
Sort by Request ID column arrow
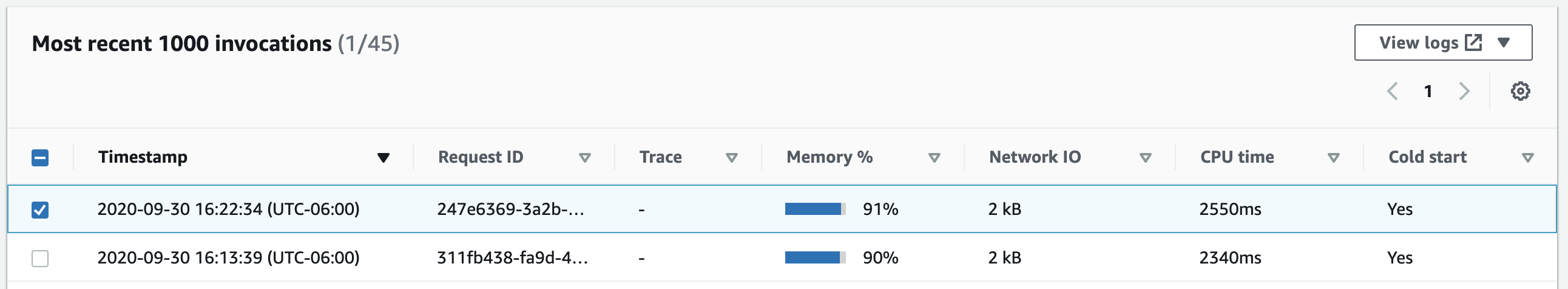point(584,158)
